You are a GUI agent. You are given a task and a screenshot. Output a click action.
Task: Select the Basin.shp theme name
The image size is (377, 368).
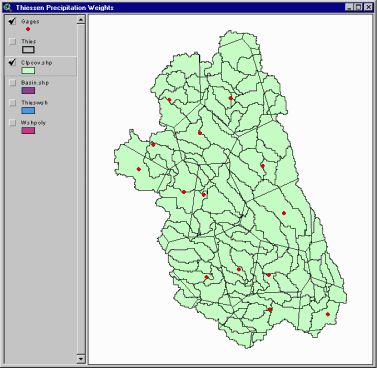coord(35,83)
